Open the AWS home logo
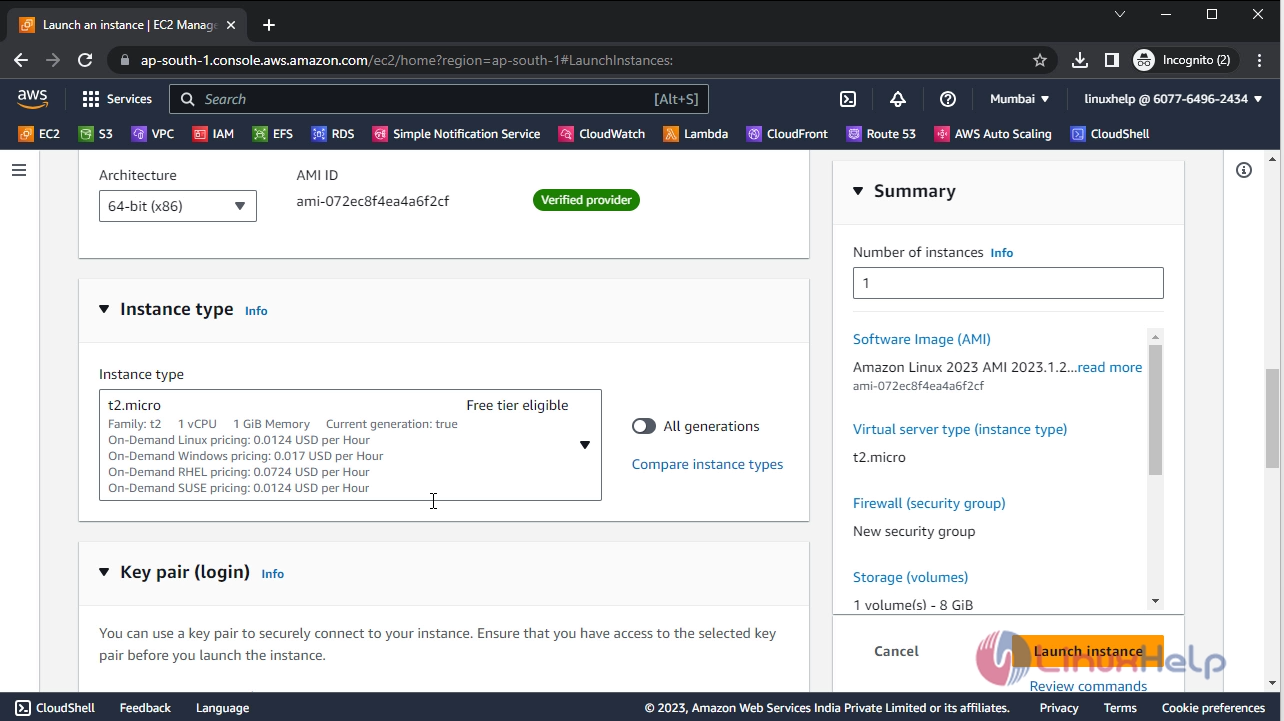Viewport: 1284px width, 721px height. (32, 98)
